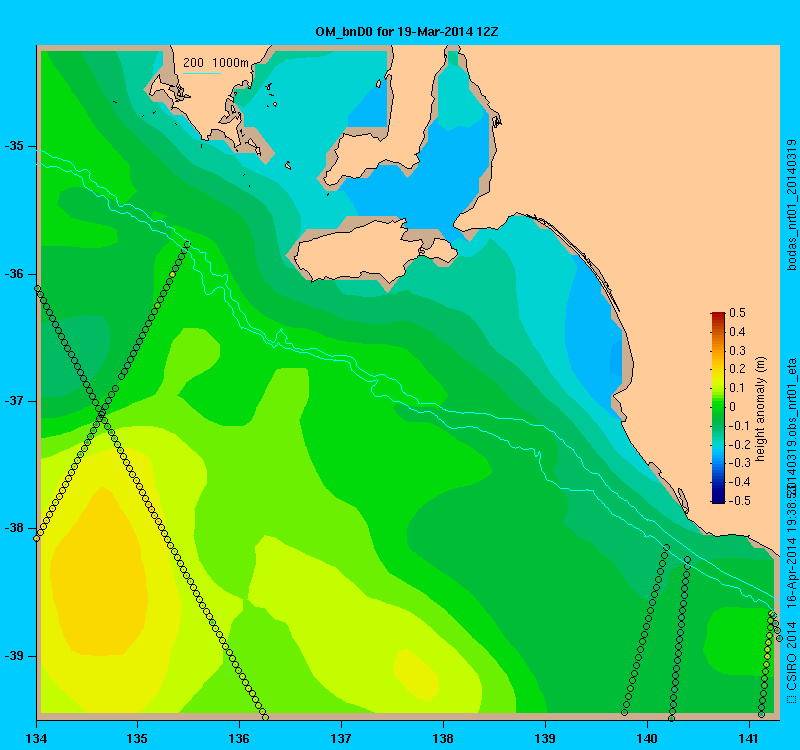Click the '138' longitude tick label
The image size is (800, 750).
(443, 738)
